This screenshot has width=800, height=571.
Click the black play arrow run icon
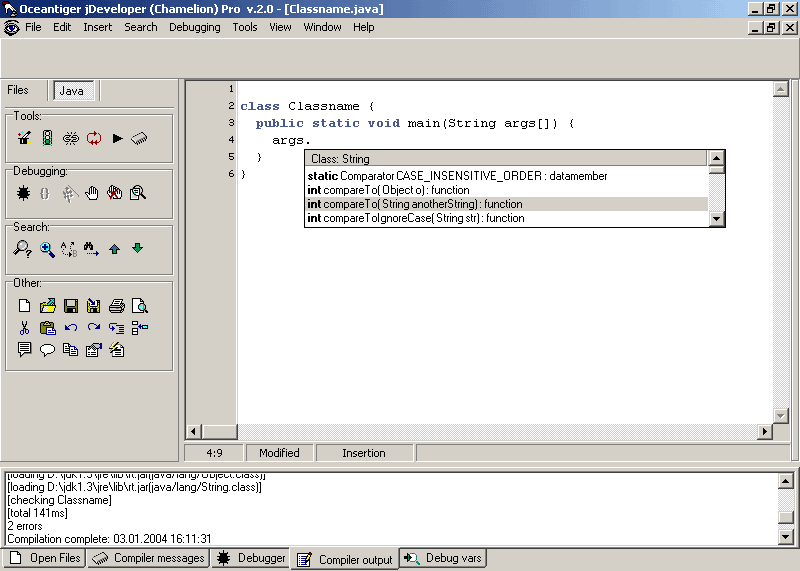click(x=117, y=138)
